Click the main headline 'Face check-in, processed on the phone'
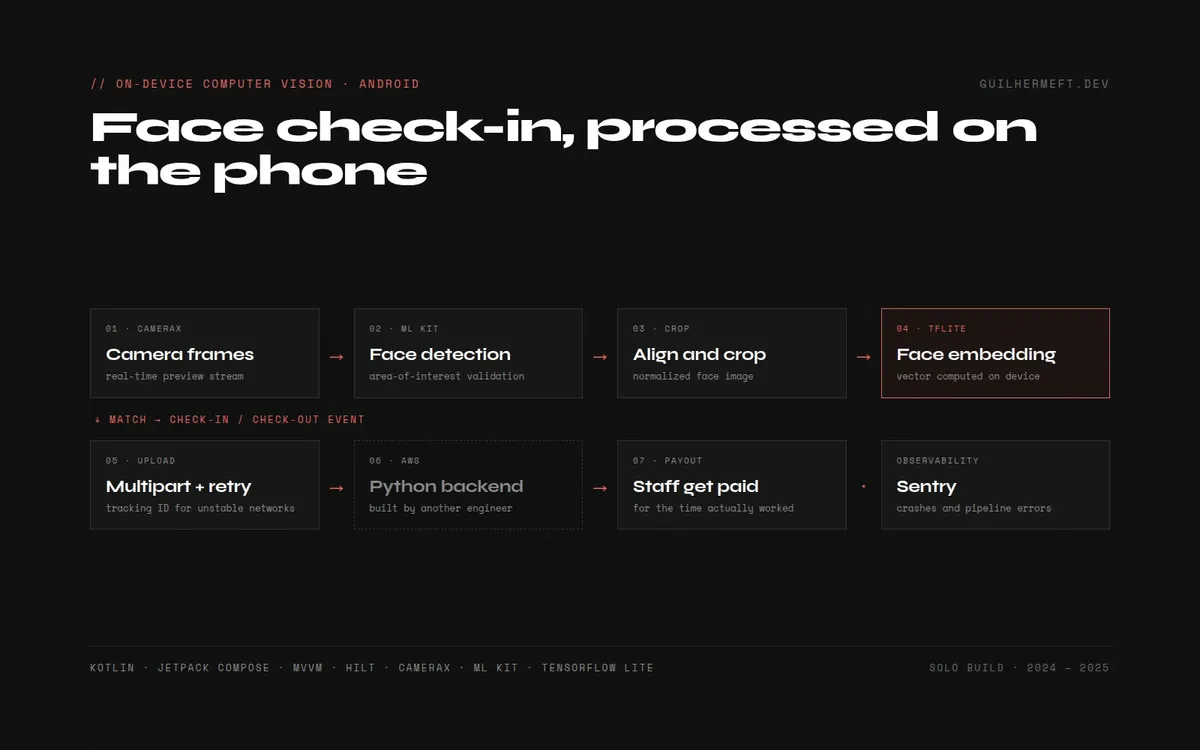1200x750 pixels. tap(564, 149)
